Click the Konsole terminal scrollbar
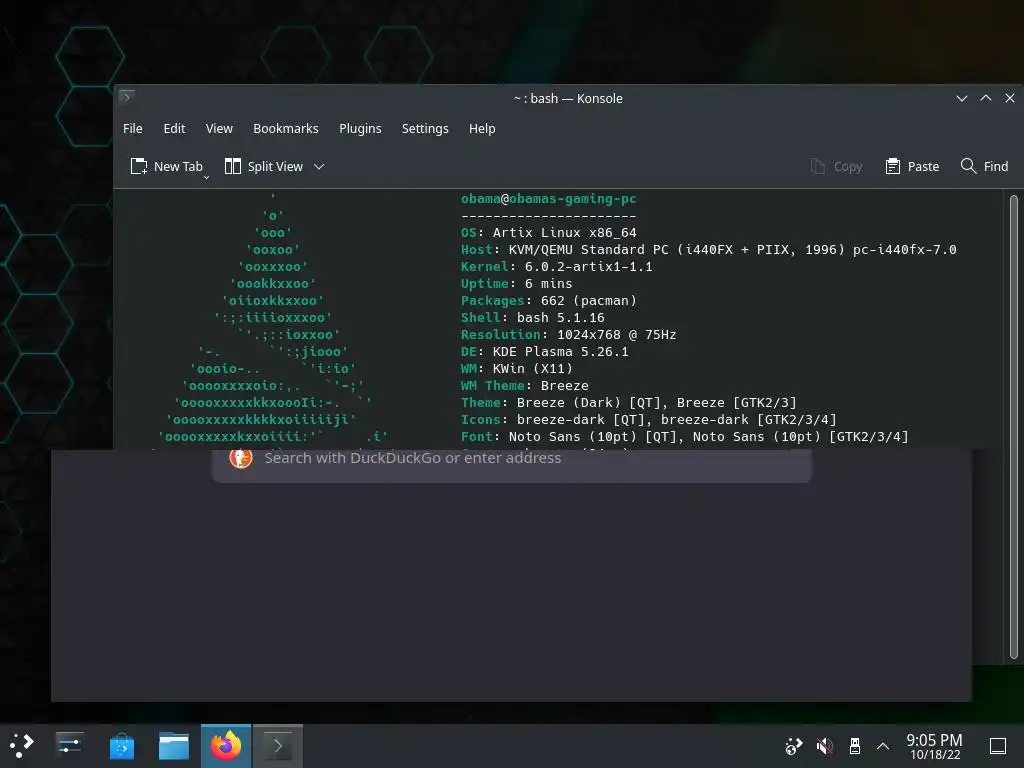The height and width of the screenshot is (768, 1024). [x=1014, y=427]
